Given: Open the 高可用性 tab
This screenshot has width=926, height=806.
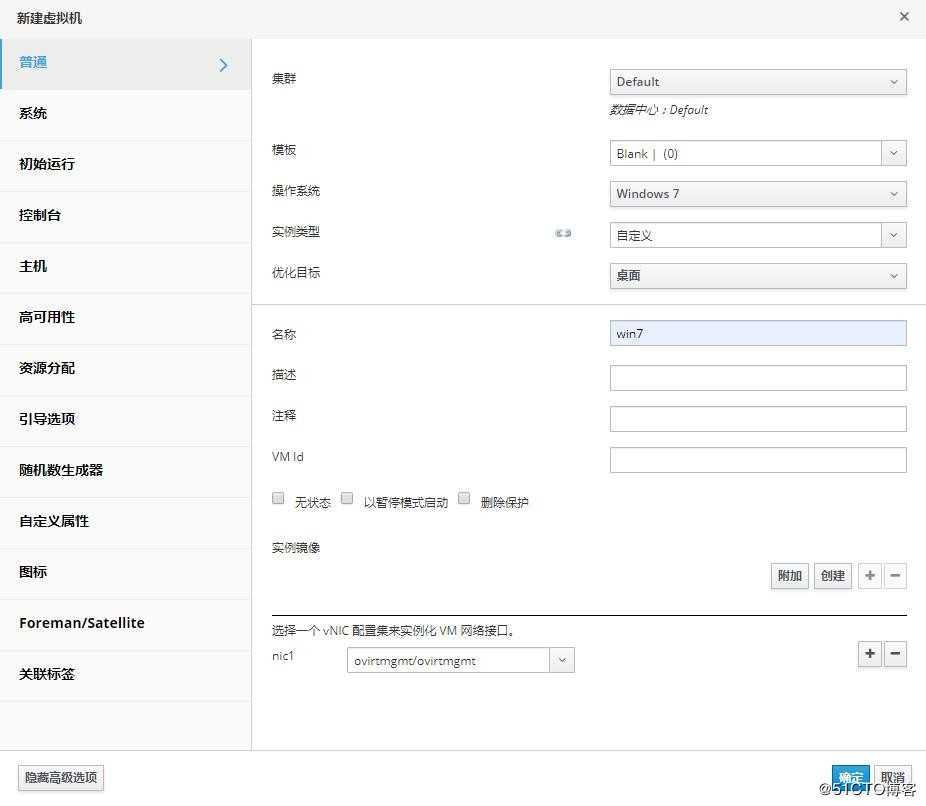Looking at the screenshot, I should coord(125,318).
